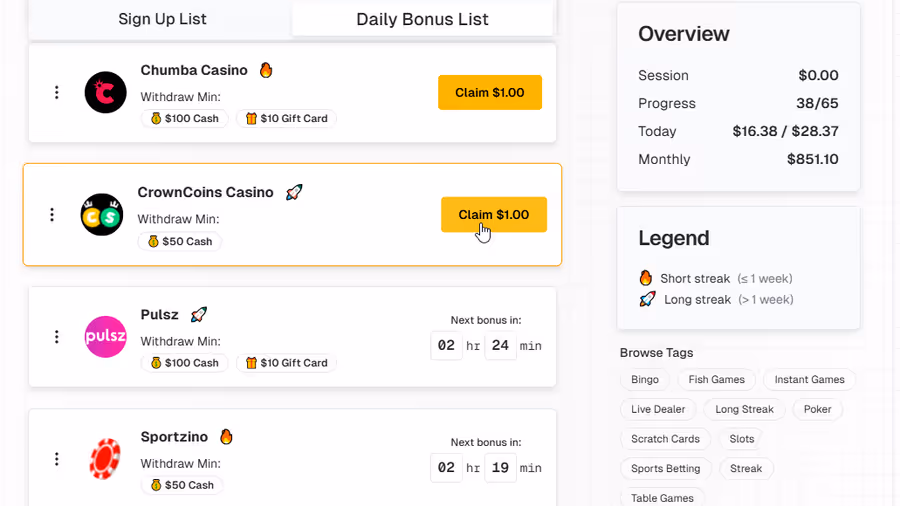Screen dimensions: 900x506
Task: Open CrownCoins Casino three-dot options menu
Action: tap(52, 215)
